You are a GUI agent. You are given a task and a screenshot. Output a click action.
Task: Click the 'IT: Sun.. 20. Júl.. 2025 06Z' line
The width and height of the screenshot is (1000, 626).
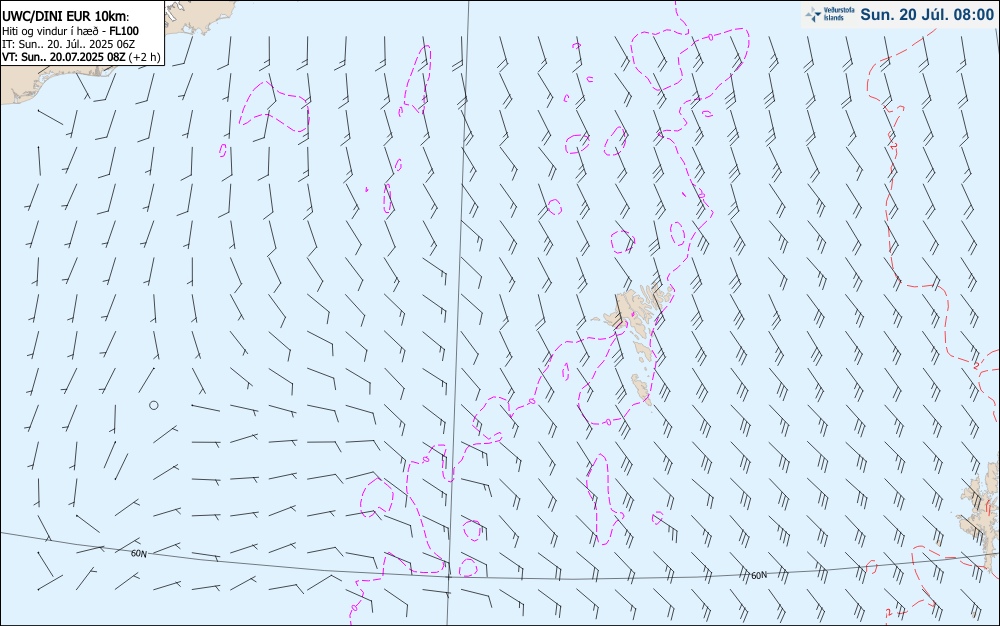click(68, 44)
